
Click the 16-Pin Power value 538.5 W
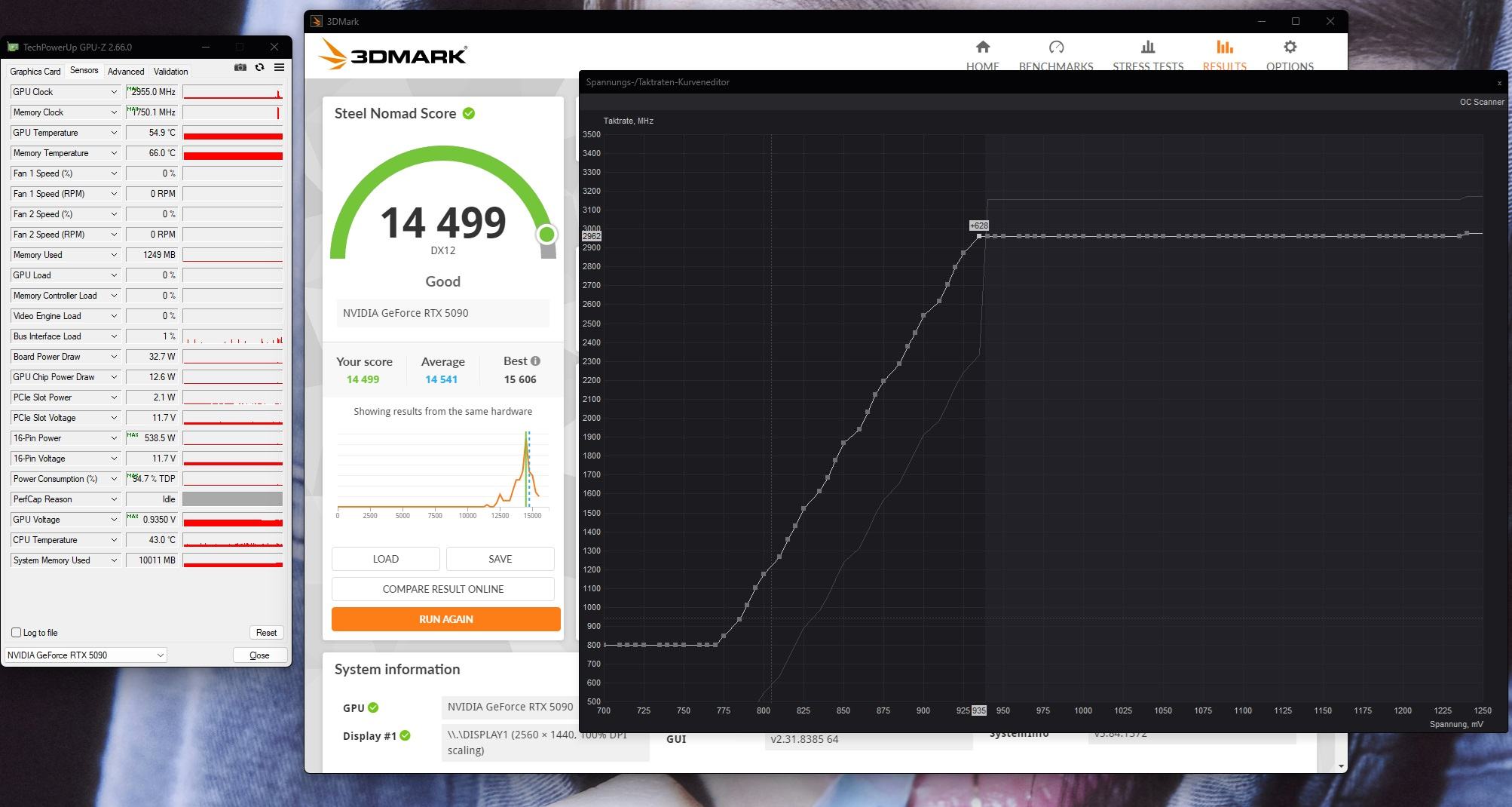152,438
